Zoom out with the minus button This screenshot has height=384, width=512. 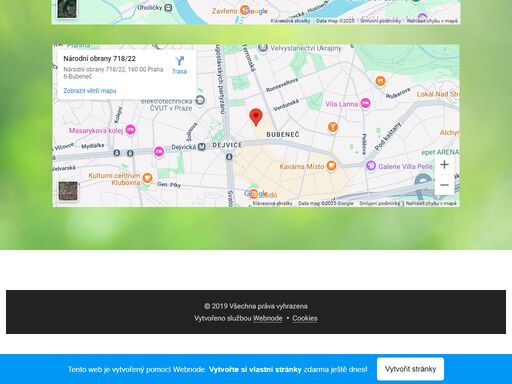point(444,185)
